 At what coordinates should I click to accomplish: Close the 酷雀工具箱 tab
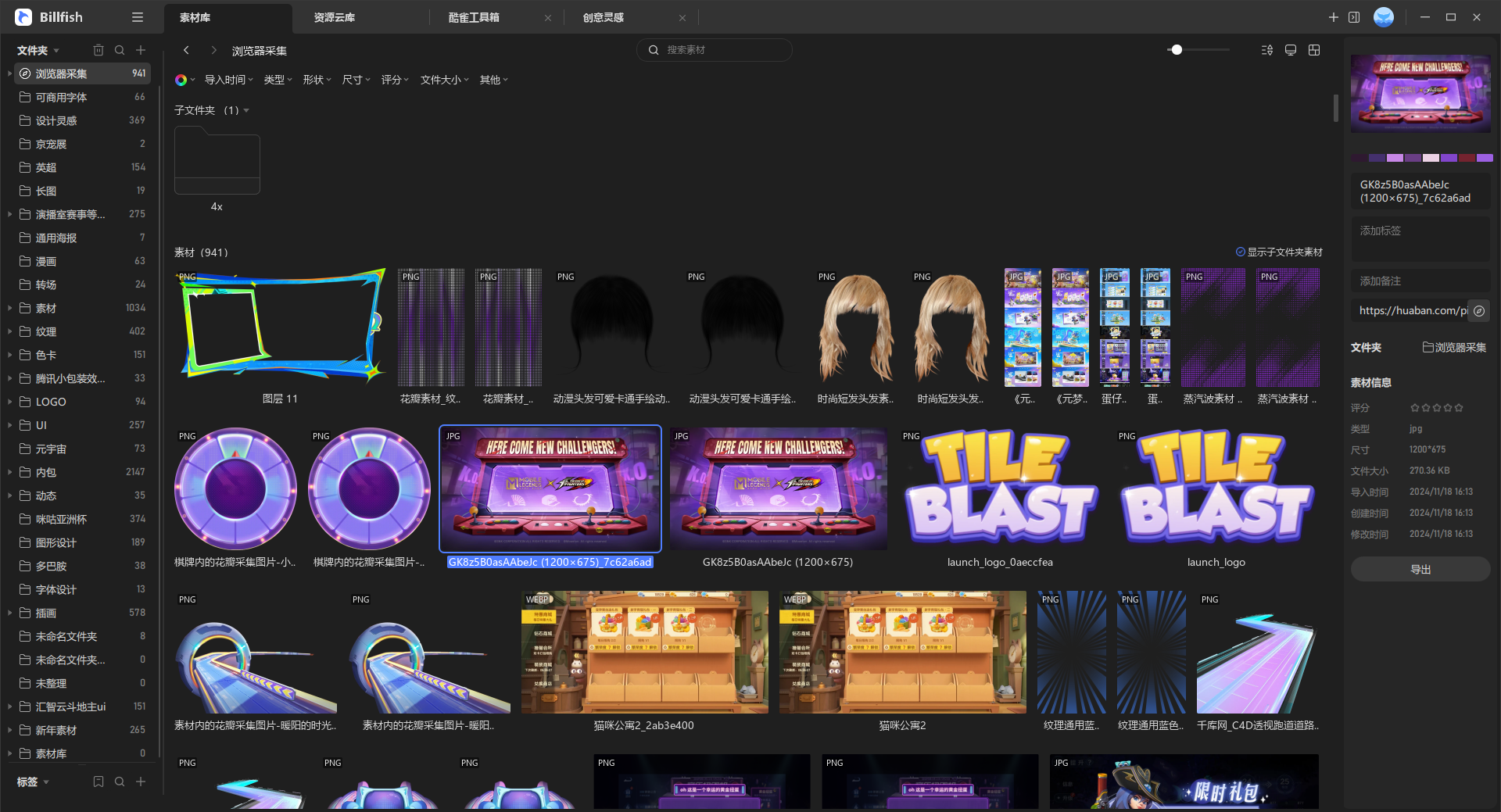[548, 18]
